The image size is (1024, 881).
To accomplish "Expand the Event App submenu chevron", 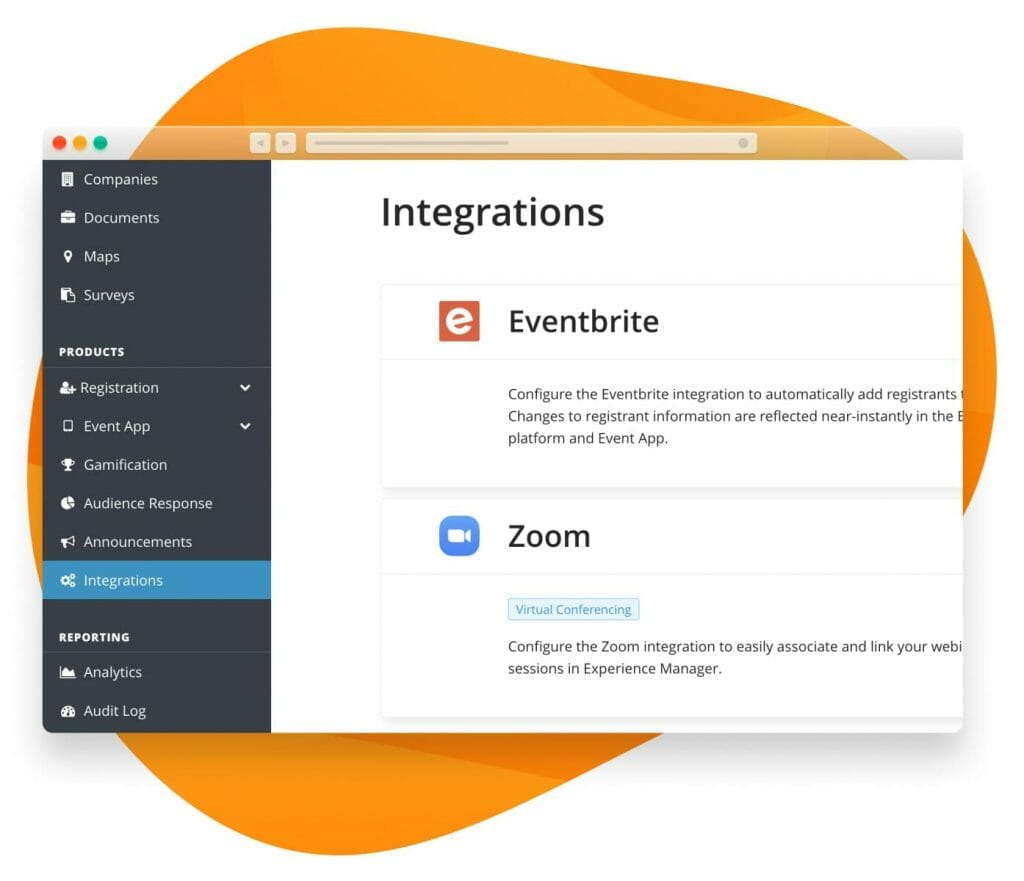I will point(245,426).
